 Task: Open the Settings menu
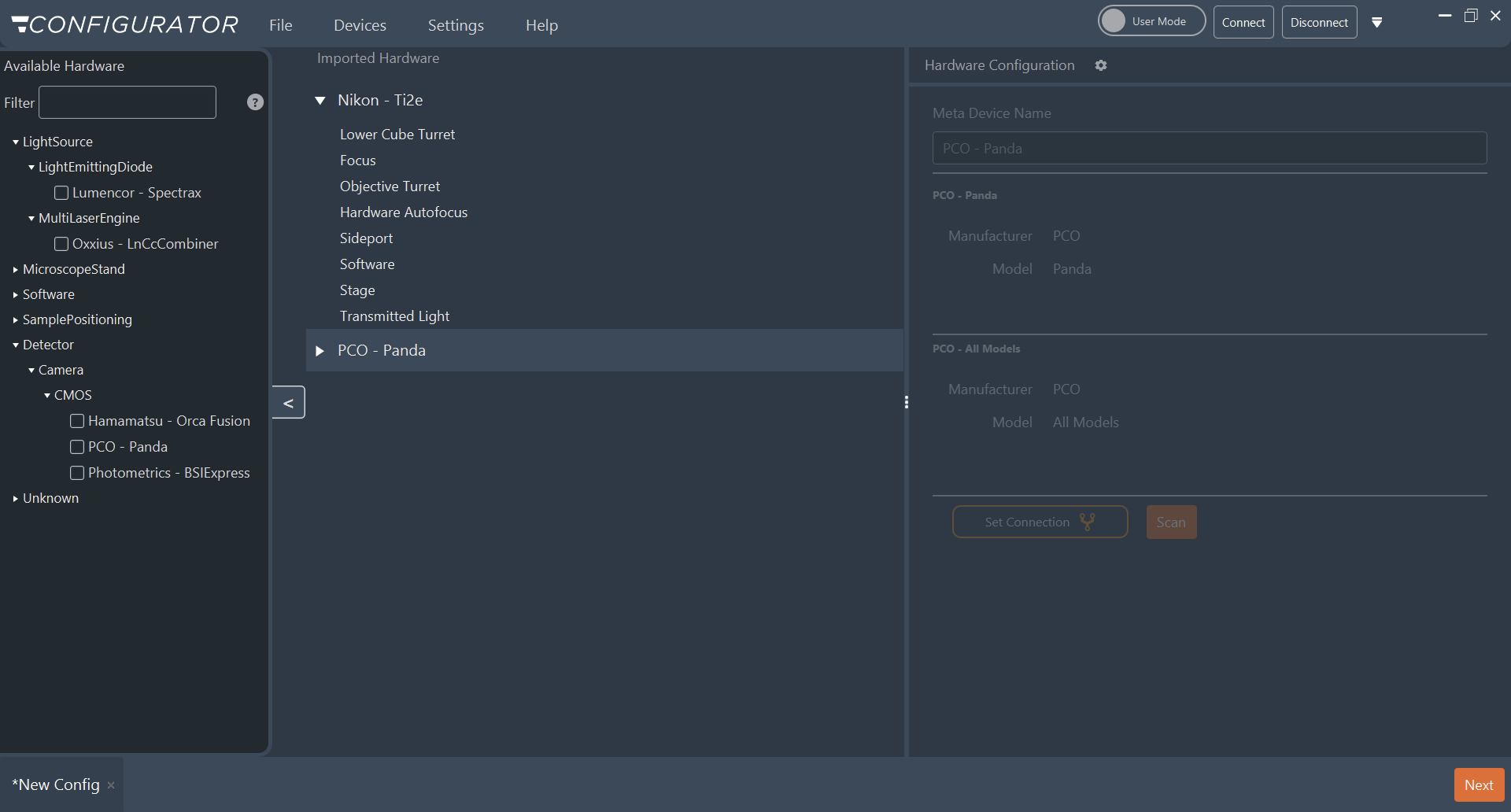pos(456,25)
